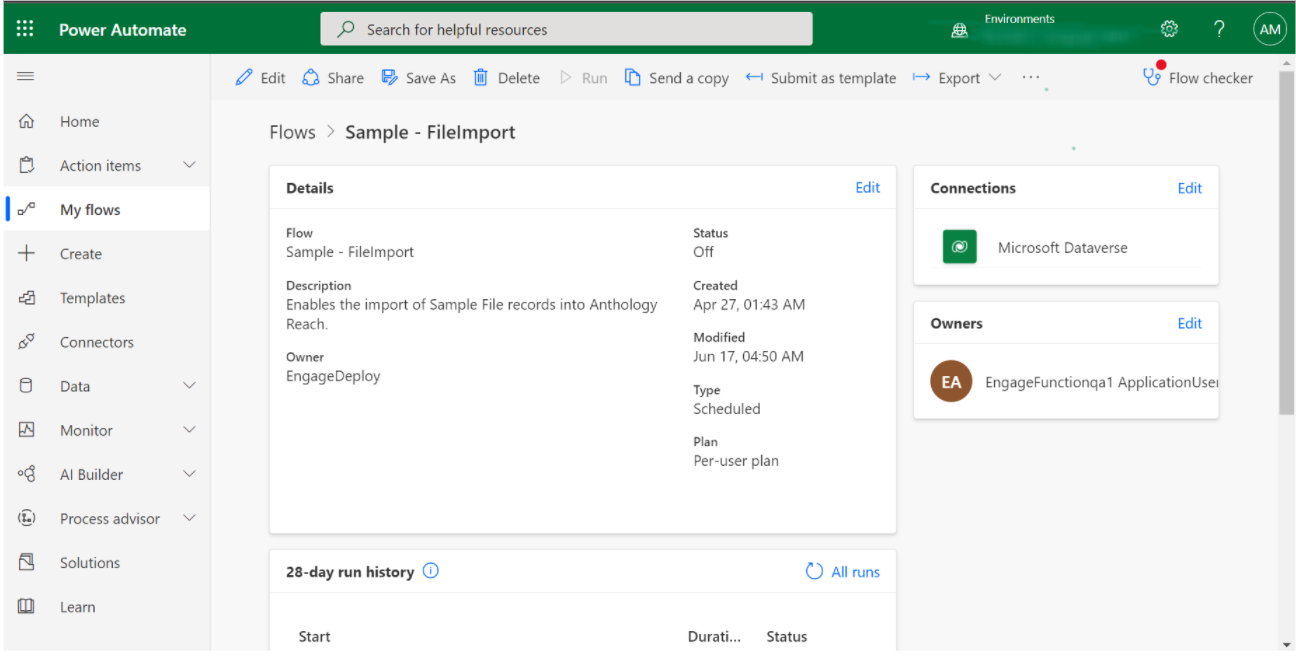Expand the Process advisor chevron

(189, 518)
